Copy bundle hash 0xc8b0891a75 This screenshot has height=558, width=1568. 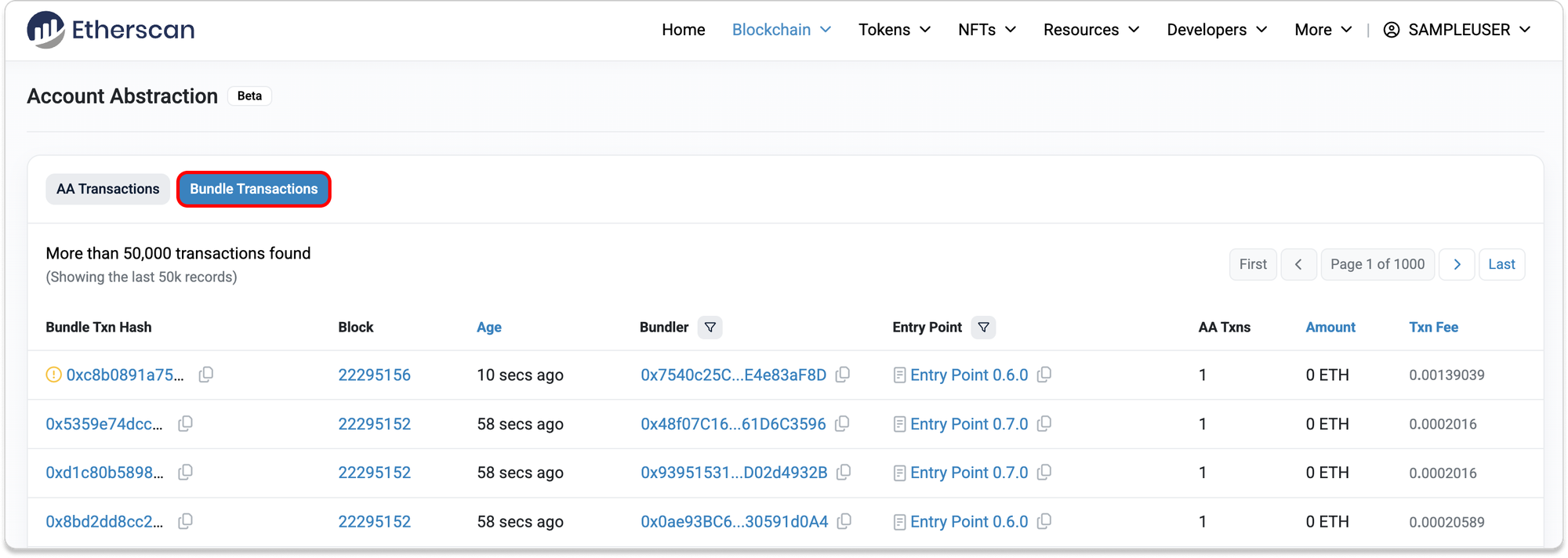206,375
